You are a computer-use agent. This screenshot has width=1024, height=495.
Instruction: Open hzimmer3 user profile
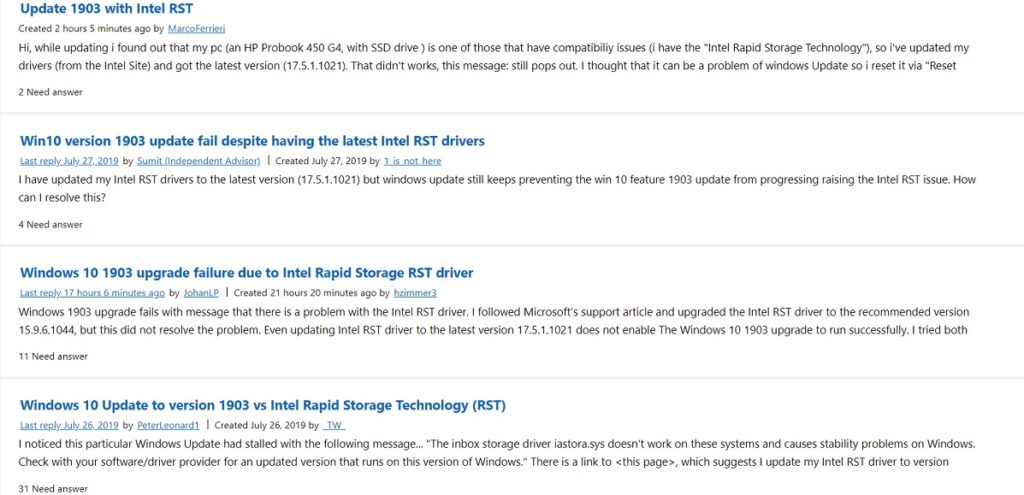tap(415, 293)
